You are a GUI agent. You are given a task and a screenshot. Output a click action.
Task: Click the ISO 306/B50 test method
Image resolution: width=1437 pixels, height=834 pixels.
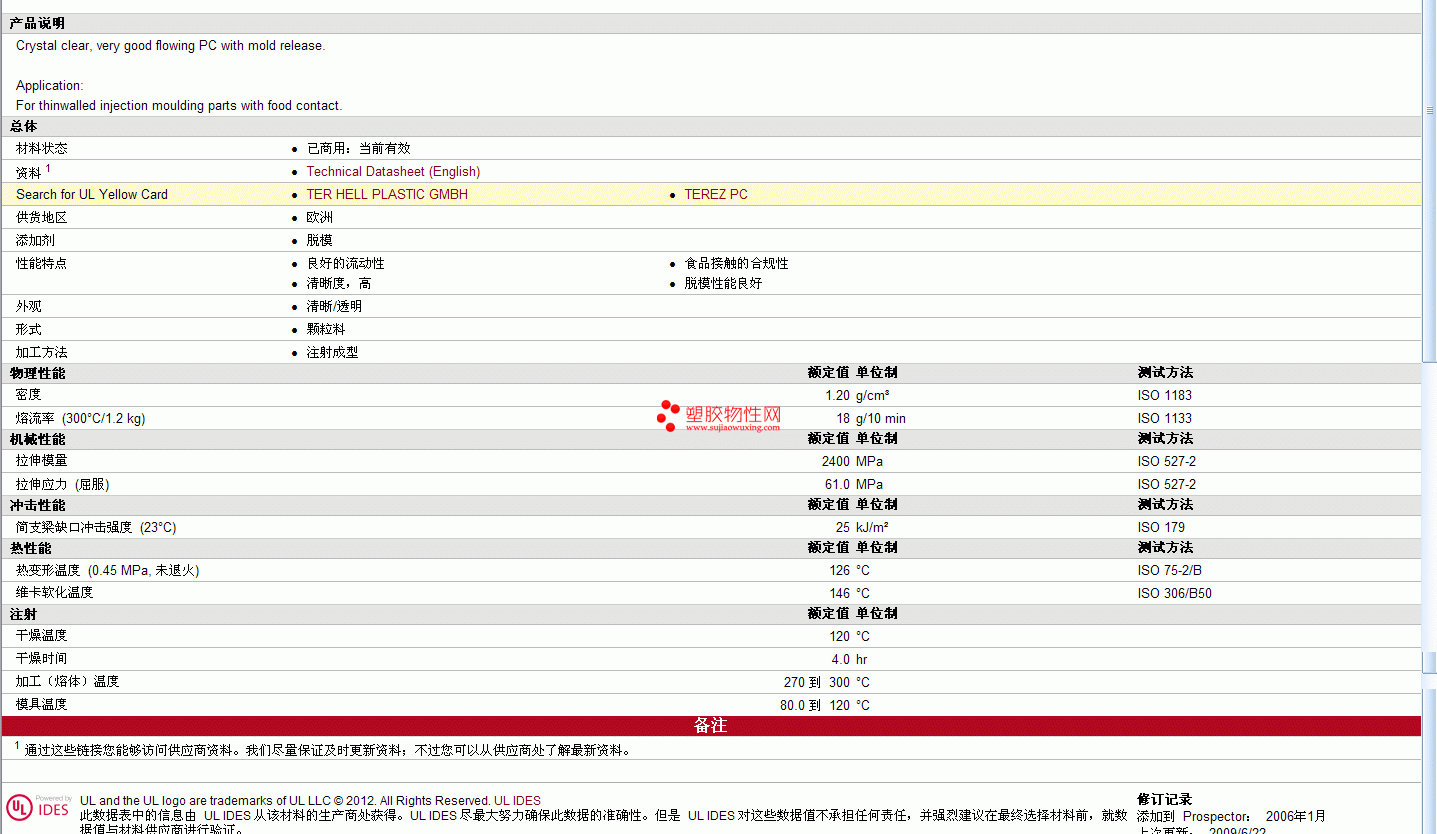(1175, 594)
